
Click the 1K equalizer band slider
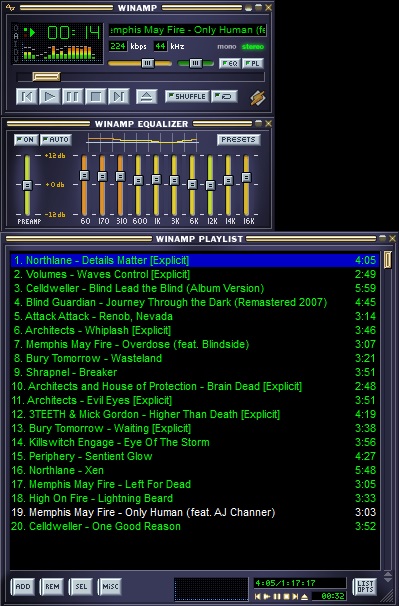pyautogui.click(x=156, y=179)
